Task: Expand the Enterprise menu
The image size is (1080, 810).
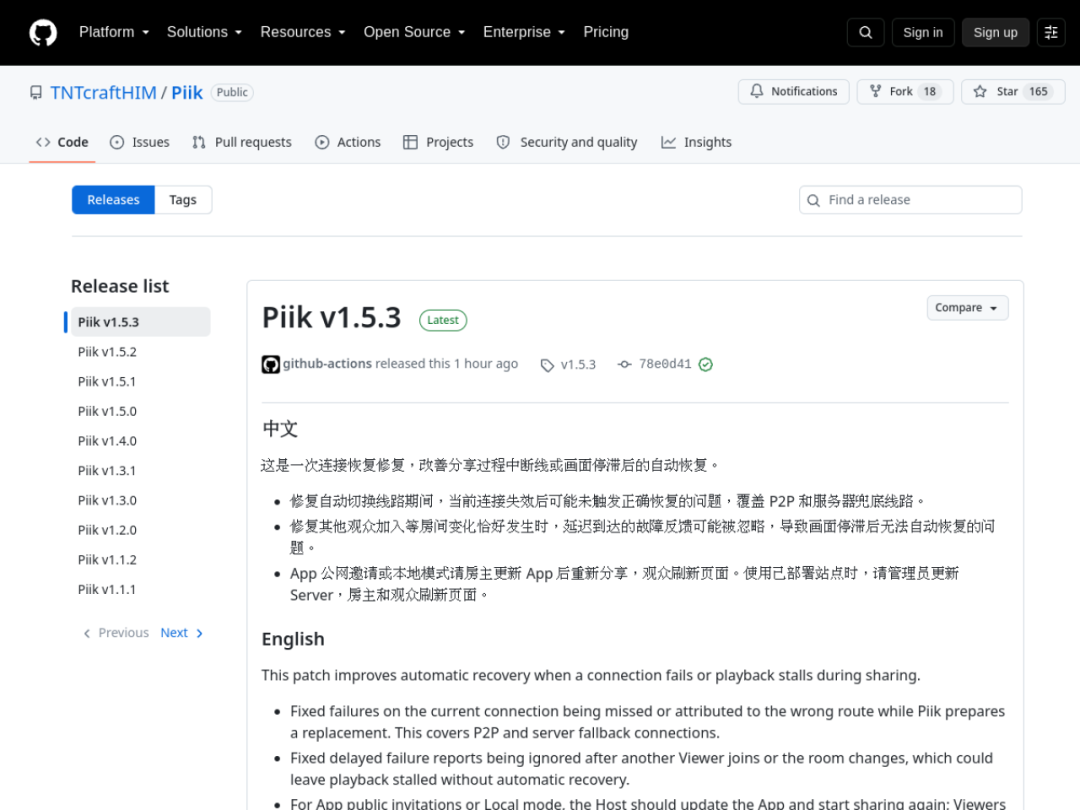Action: 524,32
